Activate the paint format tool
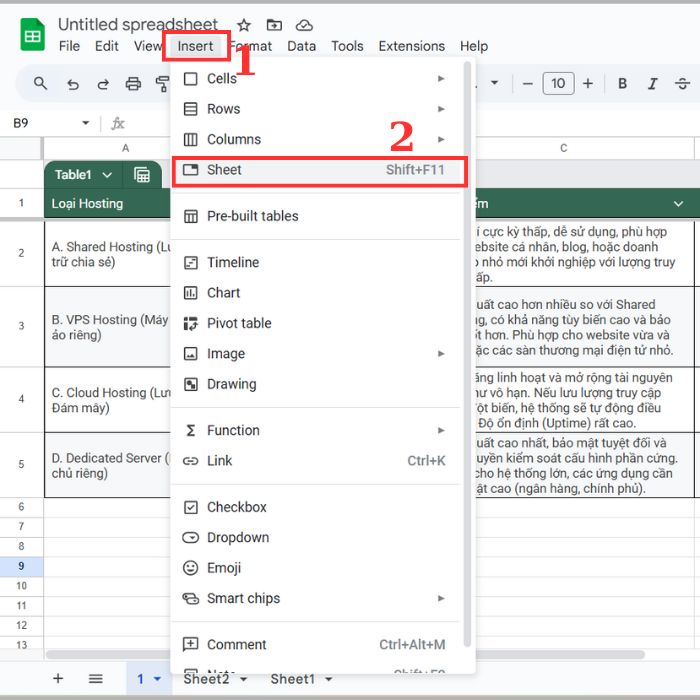 click(x=162, y=83)
